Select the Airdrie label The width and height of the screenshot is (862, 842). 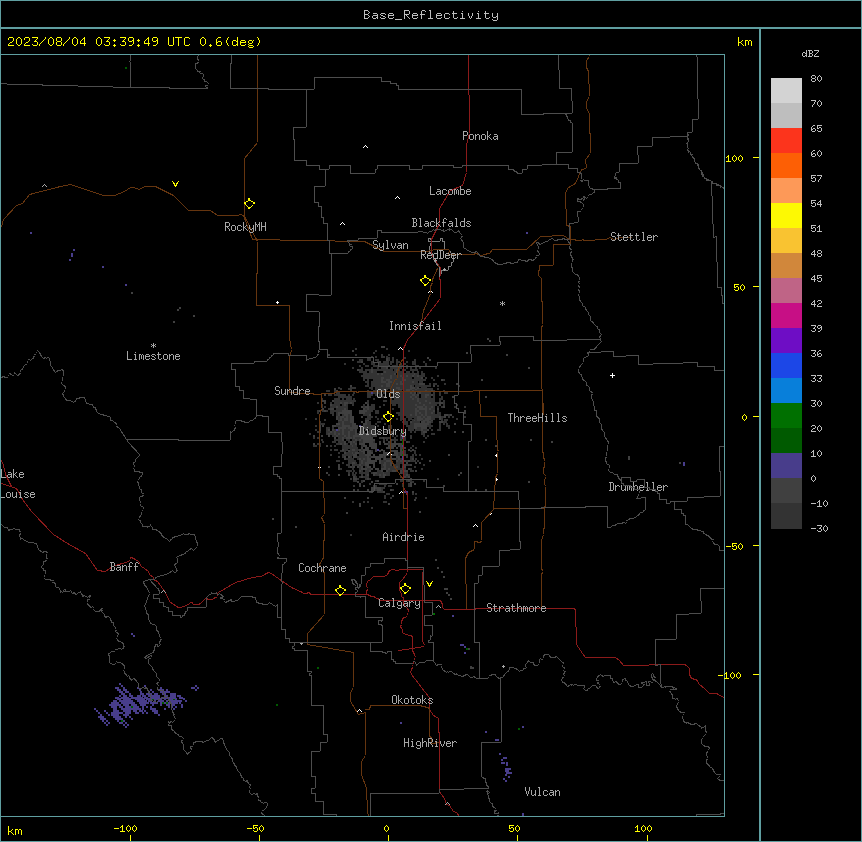403,537
